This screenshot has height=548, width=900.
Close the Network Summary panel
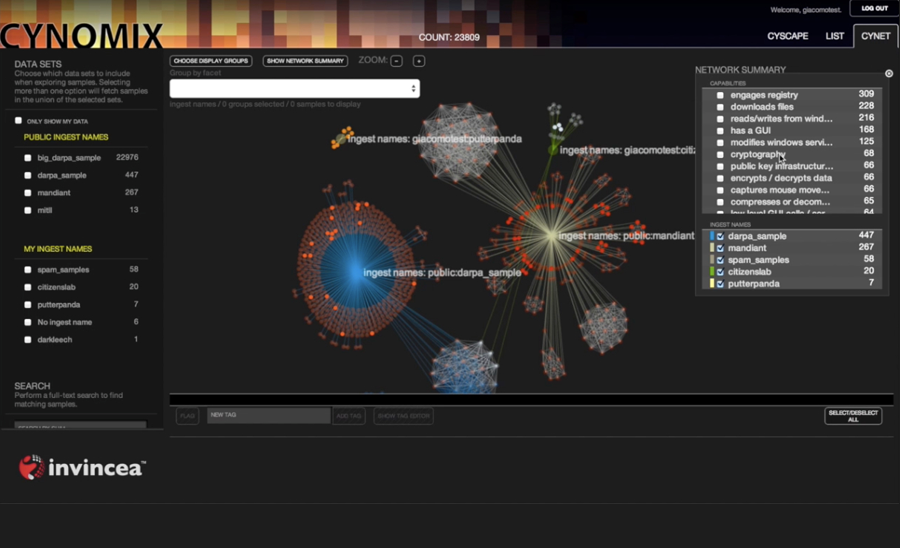pyautogui.click(x=889, y=74)
